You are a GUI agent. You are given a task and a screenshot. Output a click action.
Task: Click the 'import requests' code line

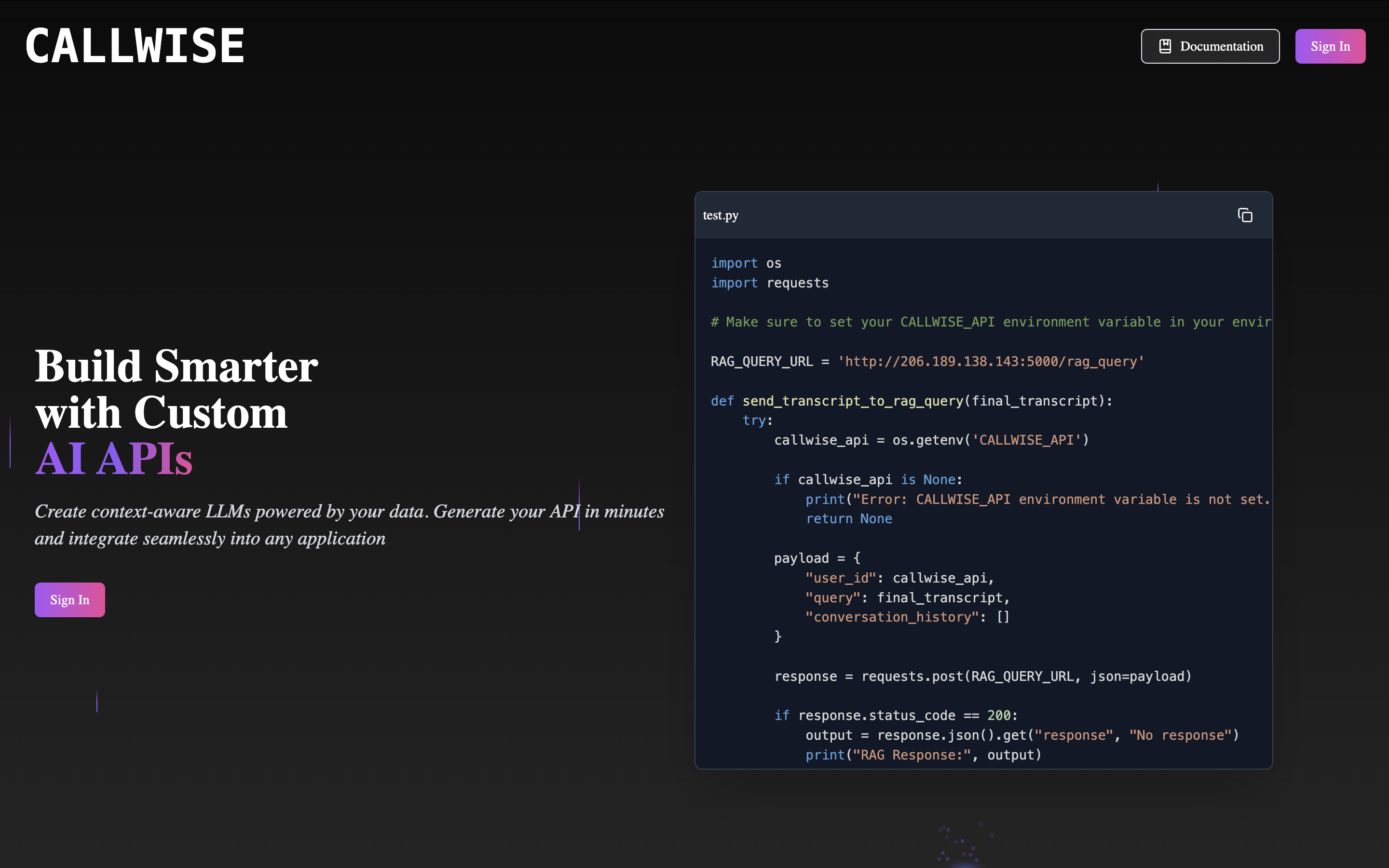[x=769, y=283]
